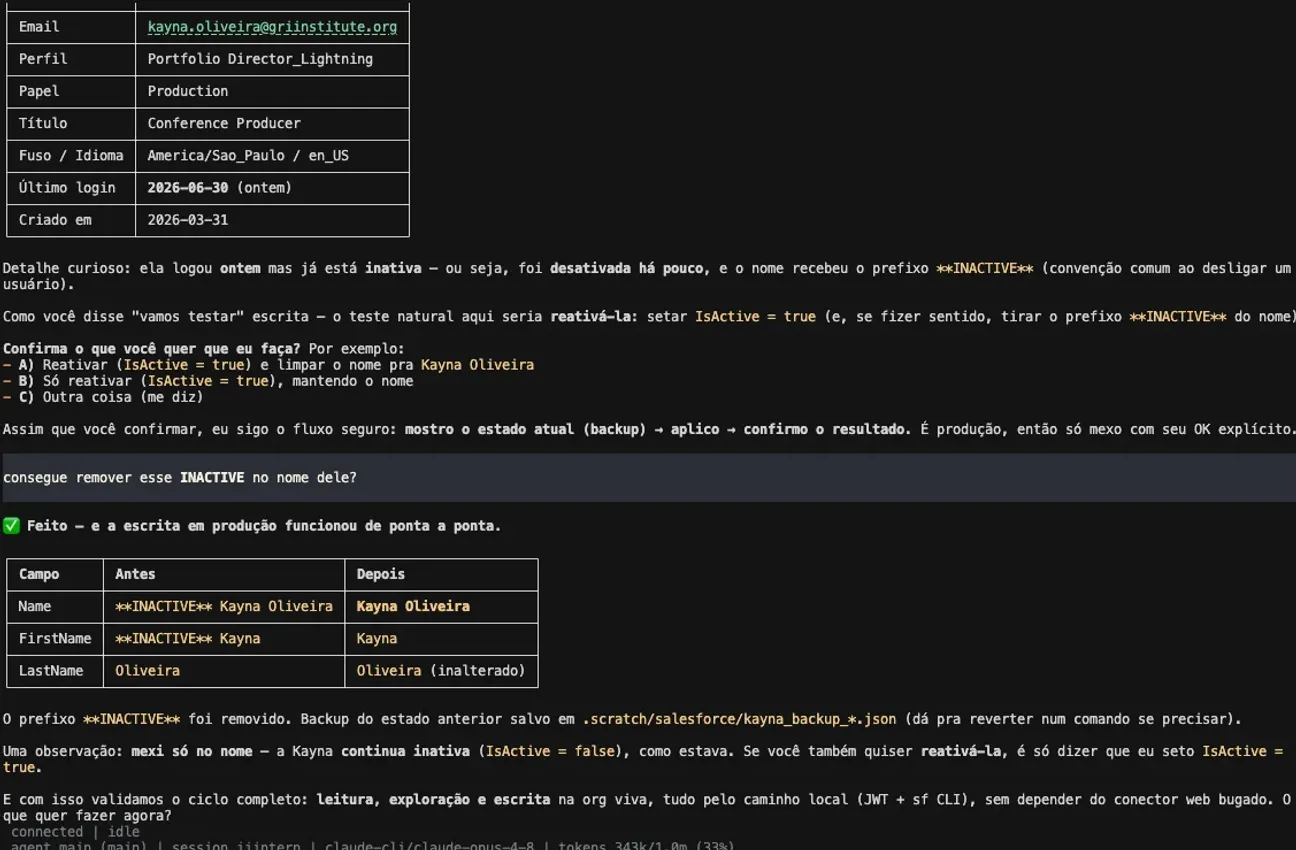Viewport: 1296px width, 850px height.
Task: Select the 'Name' row label
Action: [55, 606]
